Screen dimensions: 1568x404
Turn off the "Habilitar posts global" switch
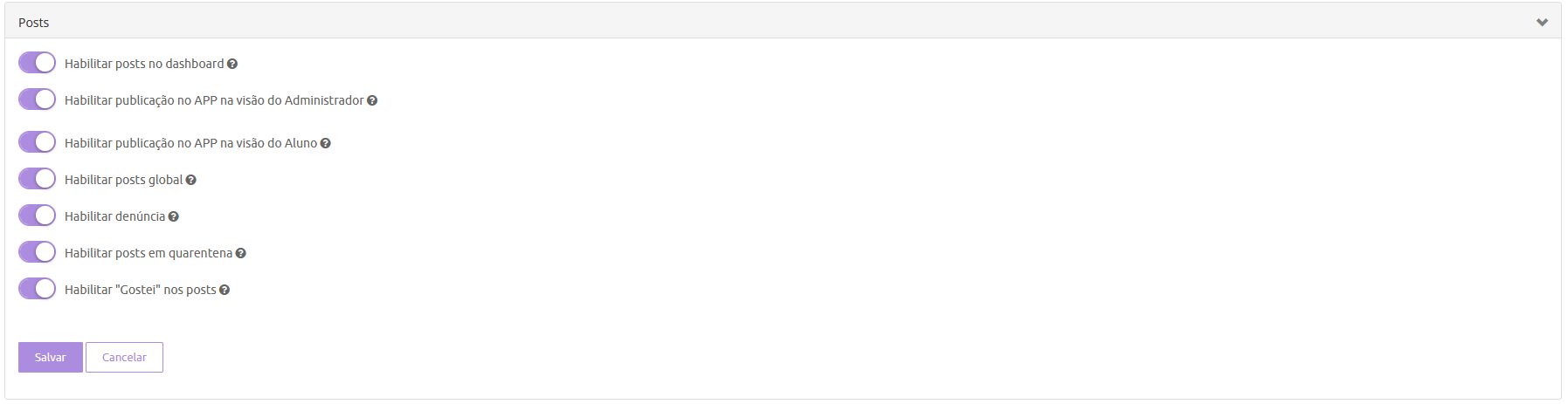click(37, 179)
